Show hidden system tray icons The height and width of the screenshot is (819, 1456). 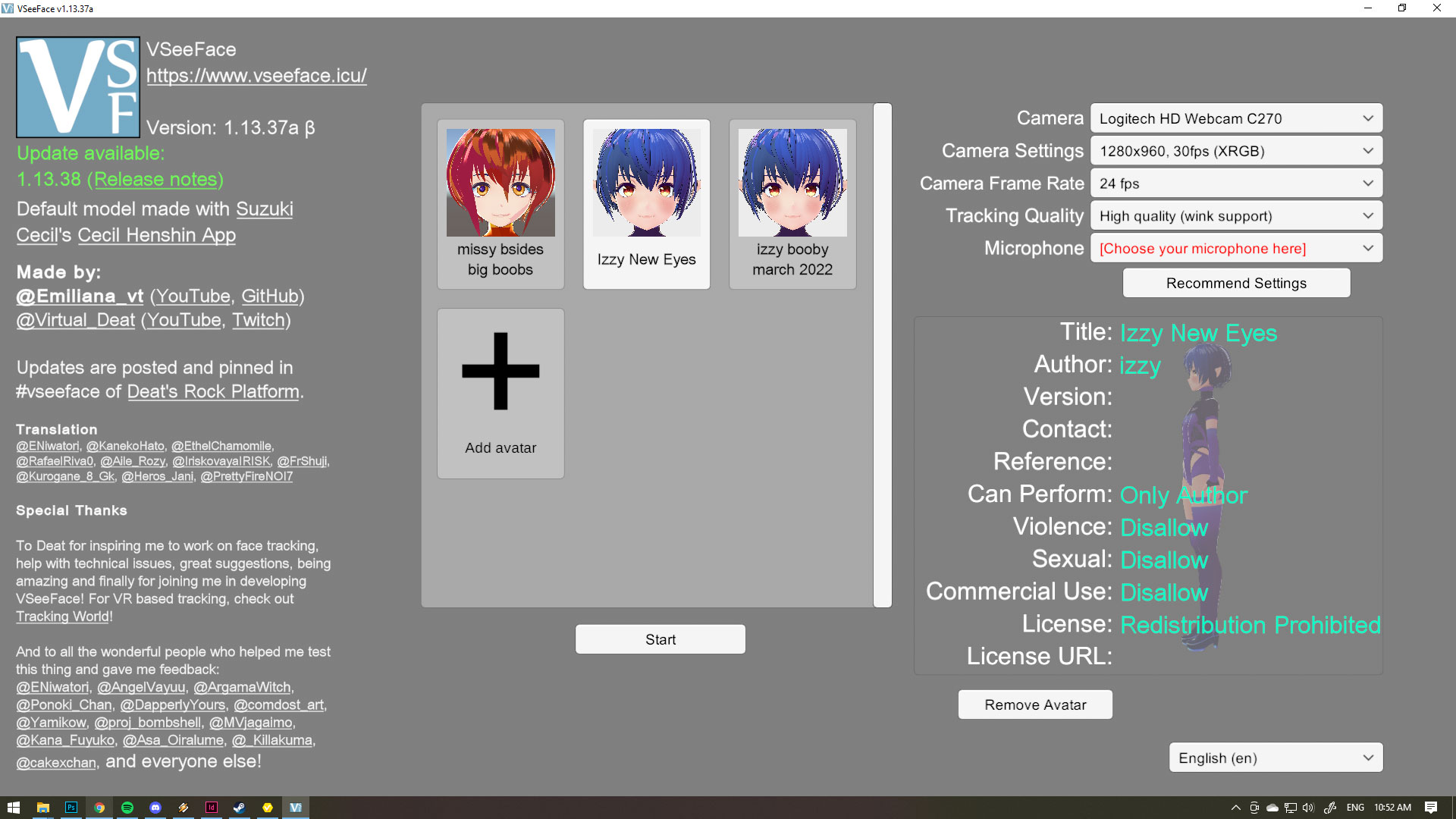tap(1235, 808)
